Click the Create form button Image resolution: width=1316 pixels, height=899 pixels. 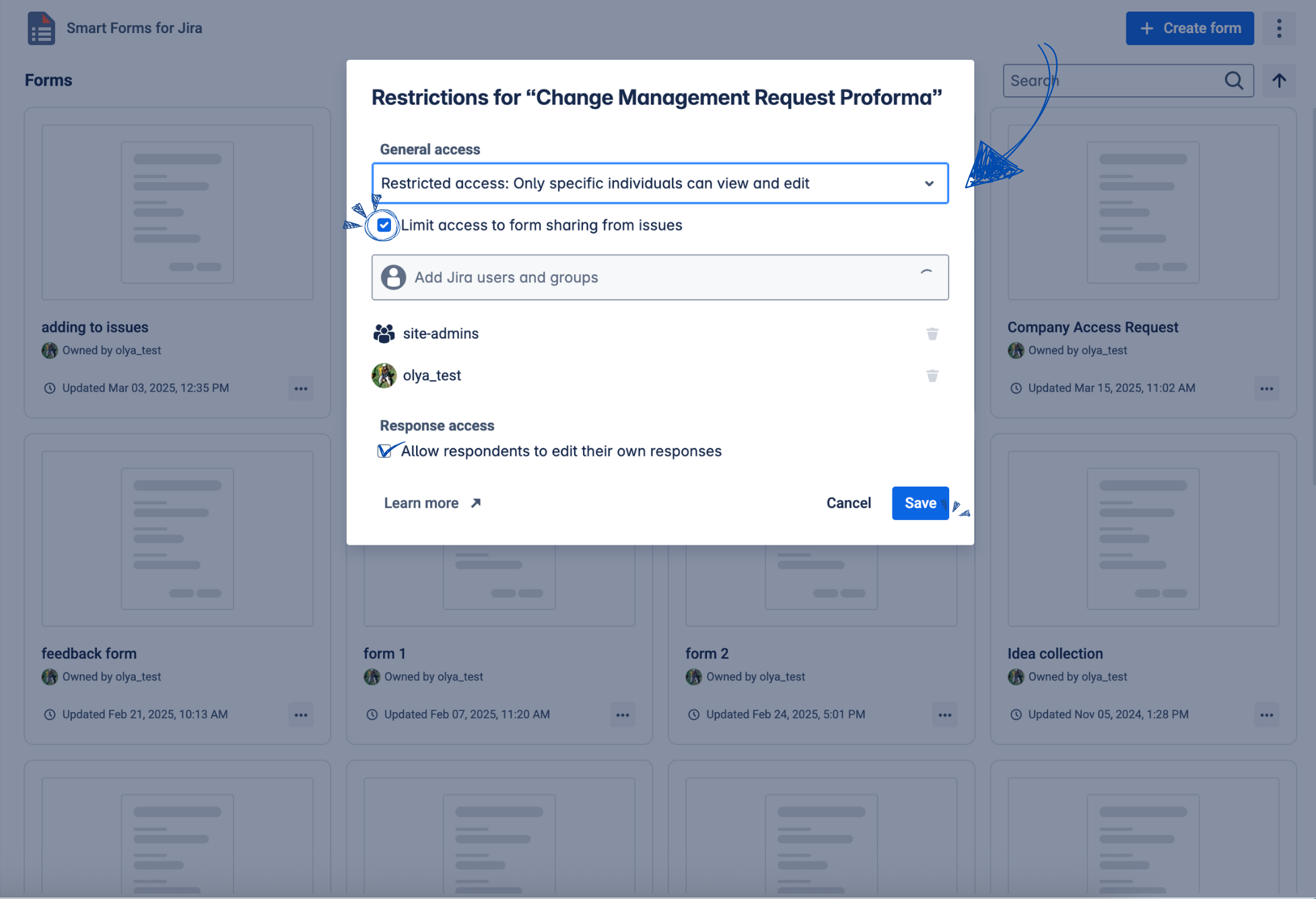(1189, 28)
